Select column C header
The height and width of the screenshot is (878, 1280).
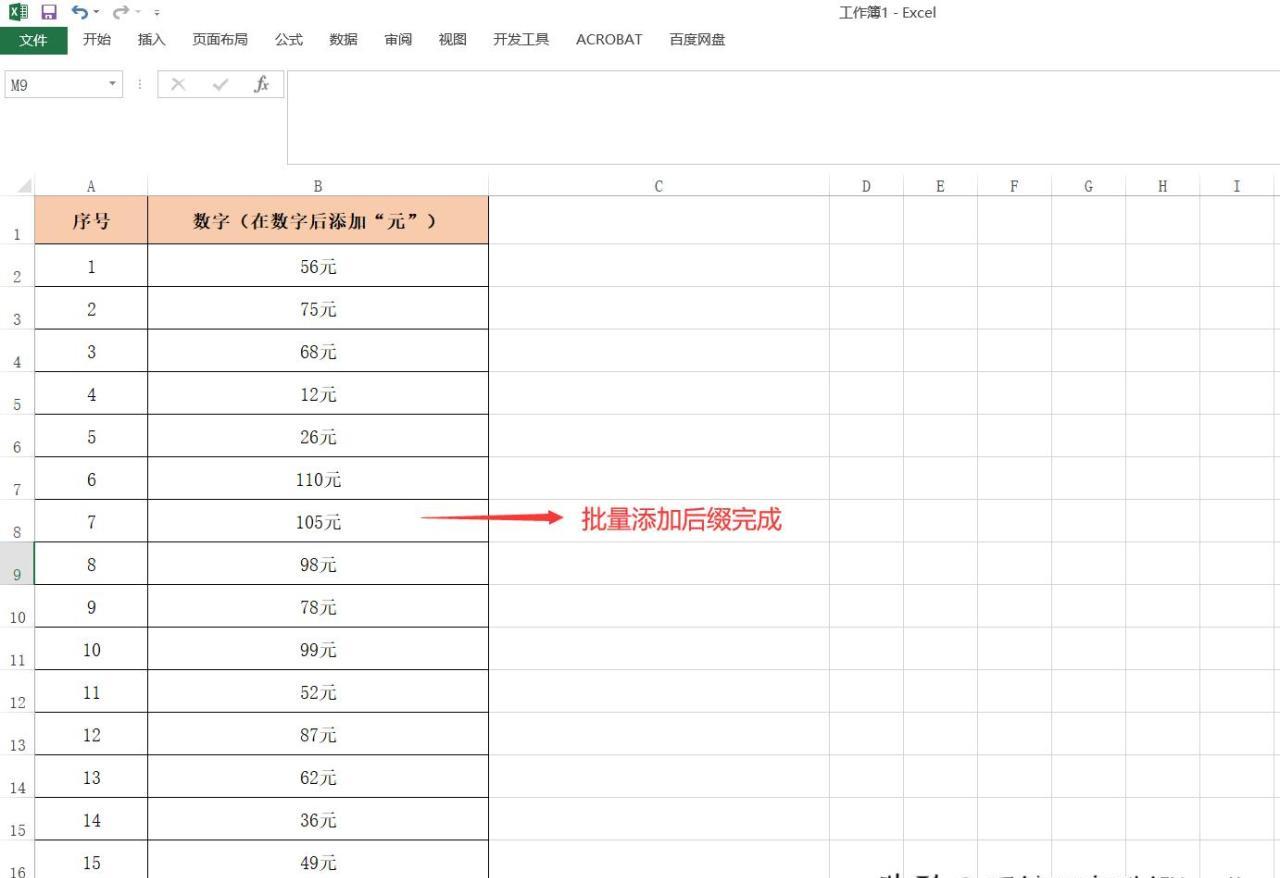659,186
